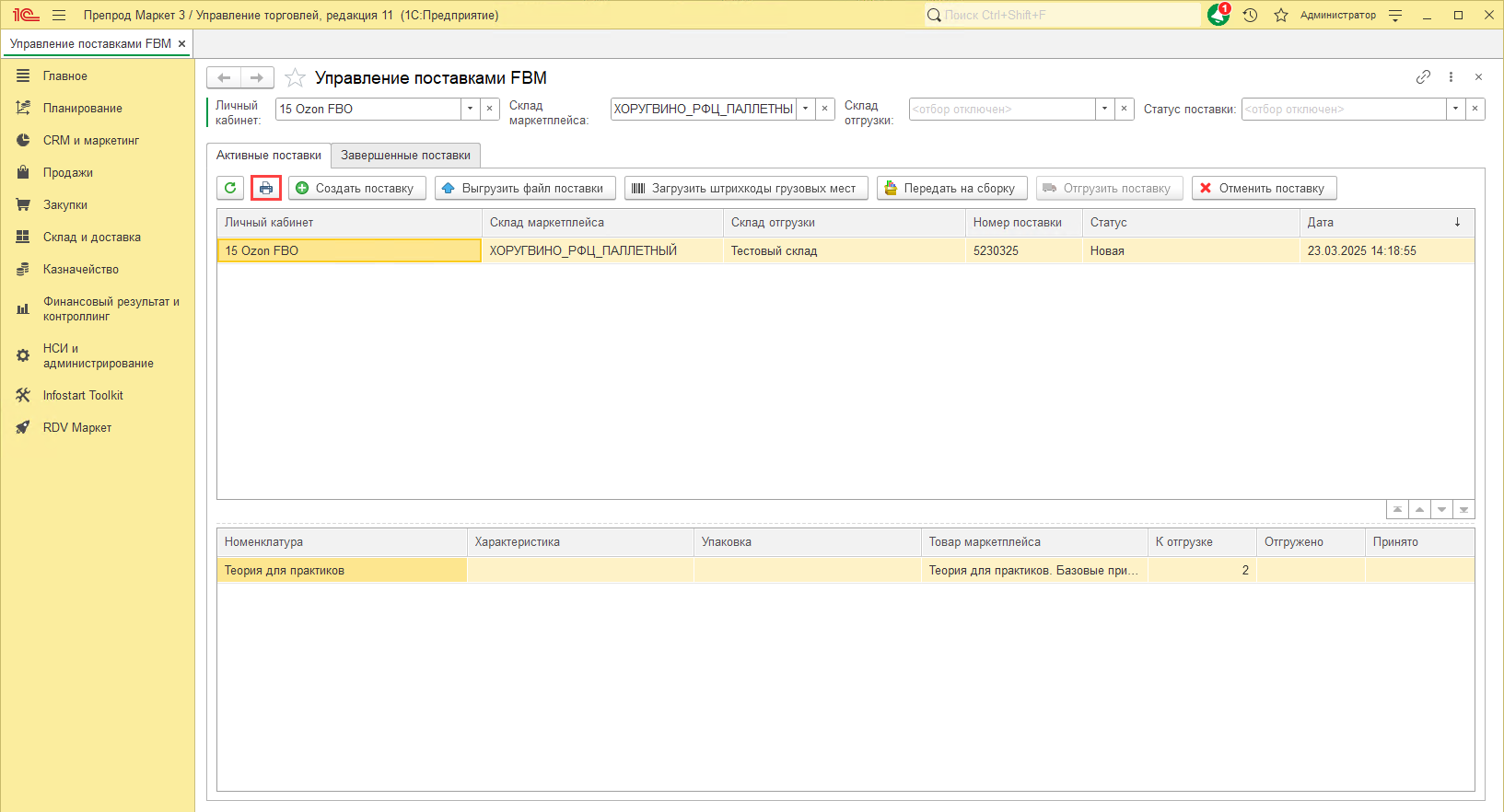Open the three-dot more options menu
The height and width of the screenshot is (812, 1504).
pos(1451,77)
